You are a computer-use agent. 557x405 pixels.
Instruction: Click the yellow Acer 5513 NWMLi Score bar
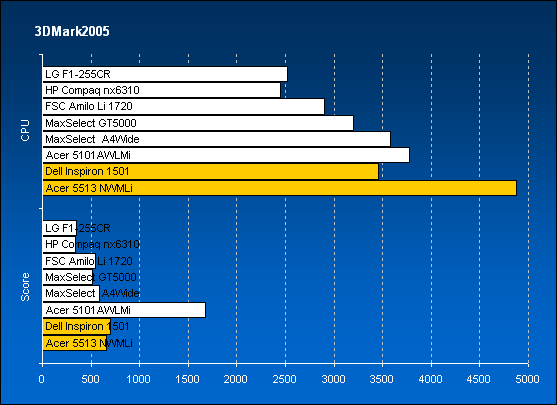pyautogui.click(x=75, y=343)
